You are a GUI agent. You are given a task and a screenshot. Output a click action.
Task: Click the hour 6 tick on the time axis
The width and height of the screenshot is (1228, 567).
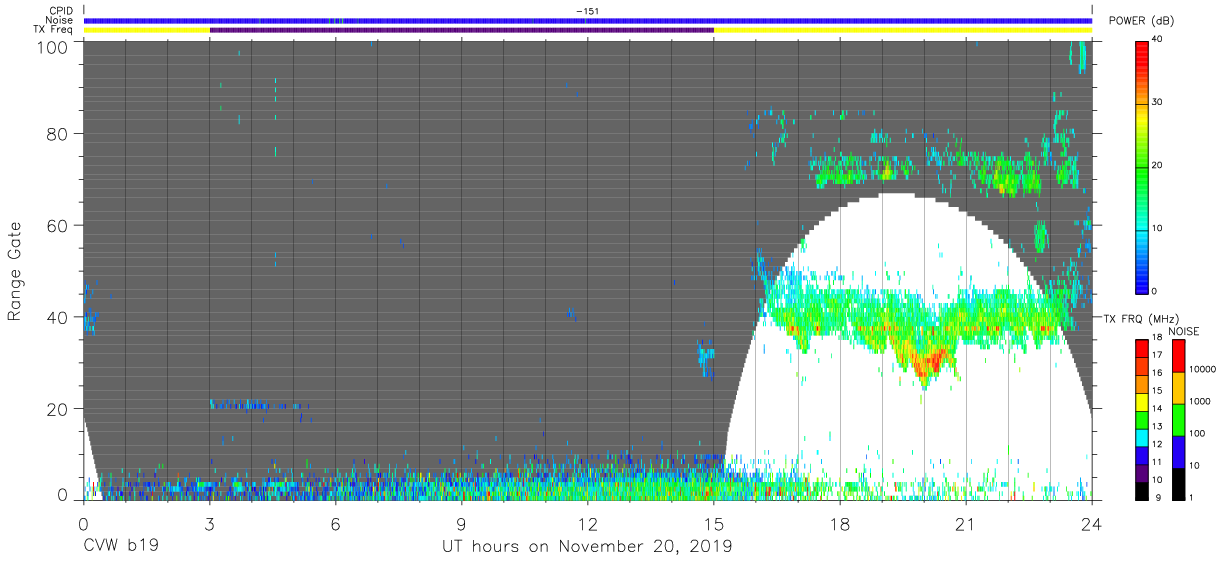point(335,522)
